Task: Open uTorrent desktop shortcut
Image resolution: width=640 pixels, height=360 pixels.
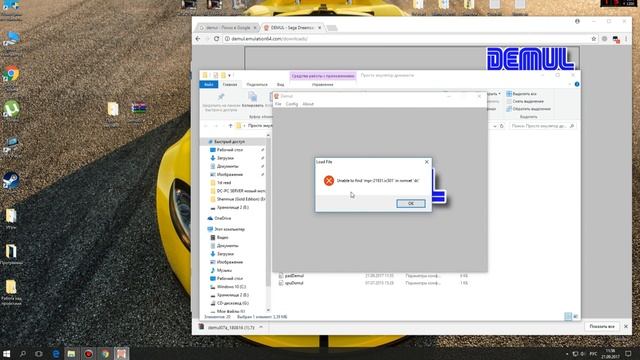Action: [x=11, y=109]
